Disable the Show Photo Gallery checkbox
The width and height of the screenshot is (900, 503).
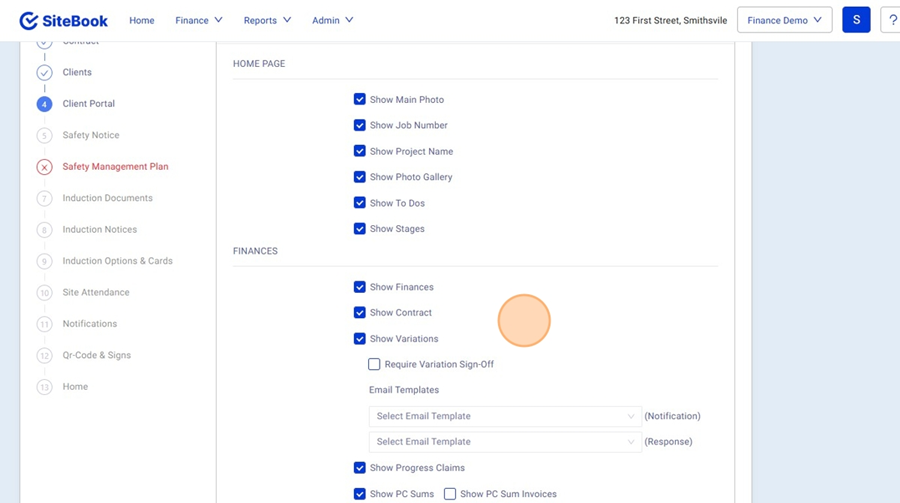(360, 177)
